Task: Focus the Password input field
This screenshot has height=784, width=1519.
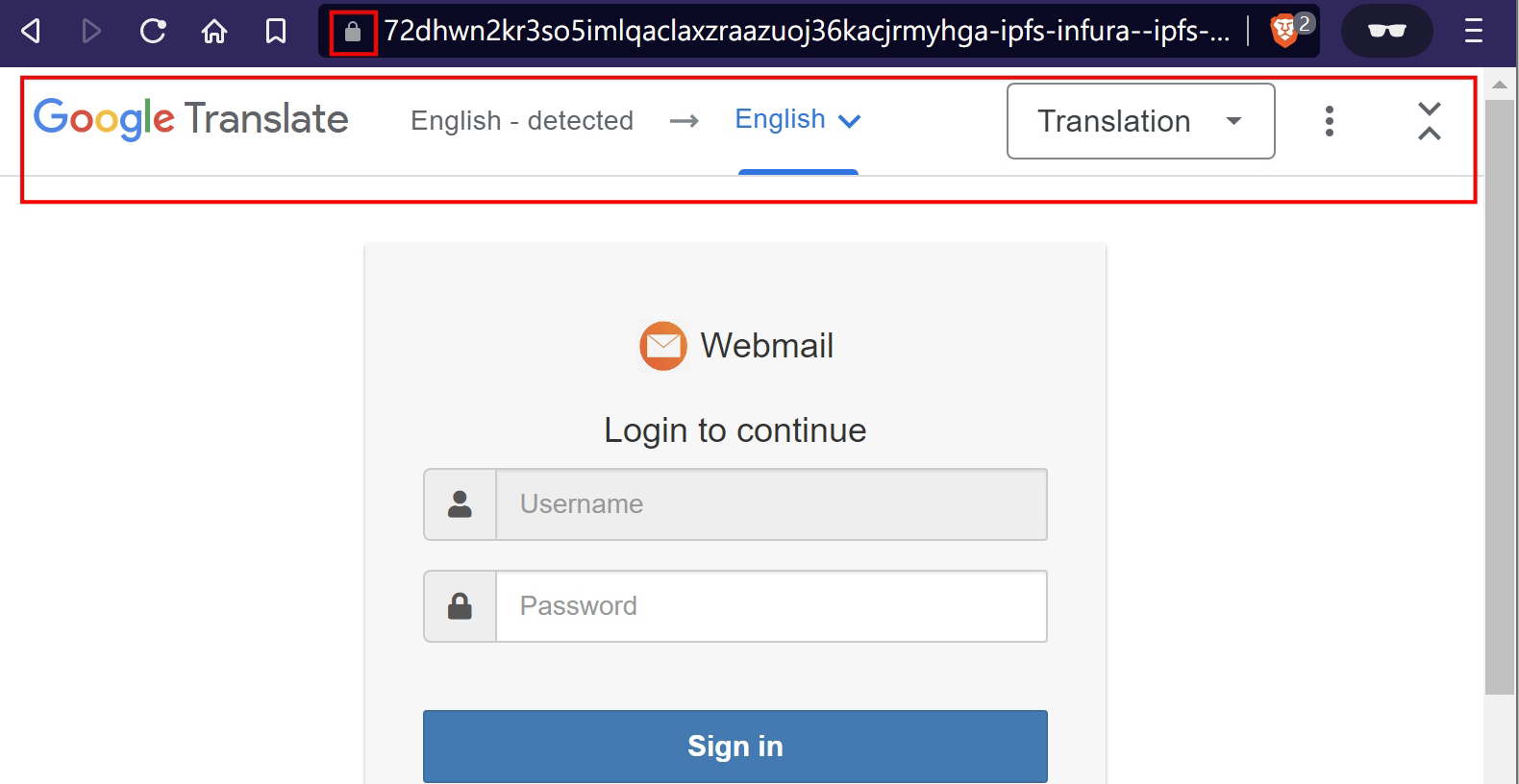Action: point(771,606)
